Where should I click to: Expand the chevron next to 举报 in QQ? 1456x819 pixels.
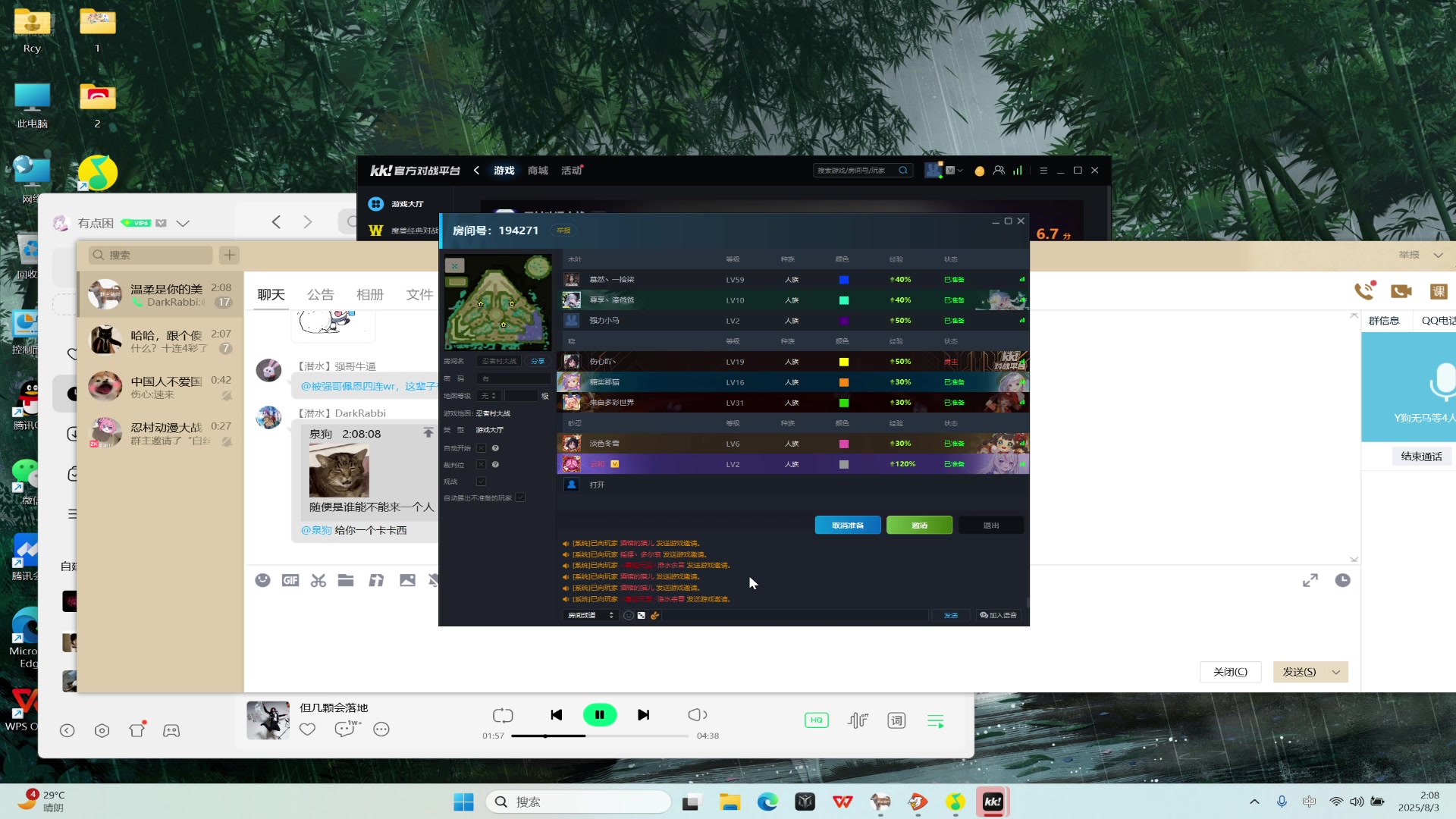[1438, 255]
